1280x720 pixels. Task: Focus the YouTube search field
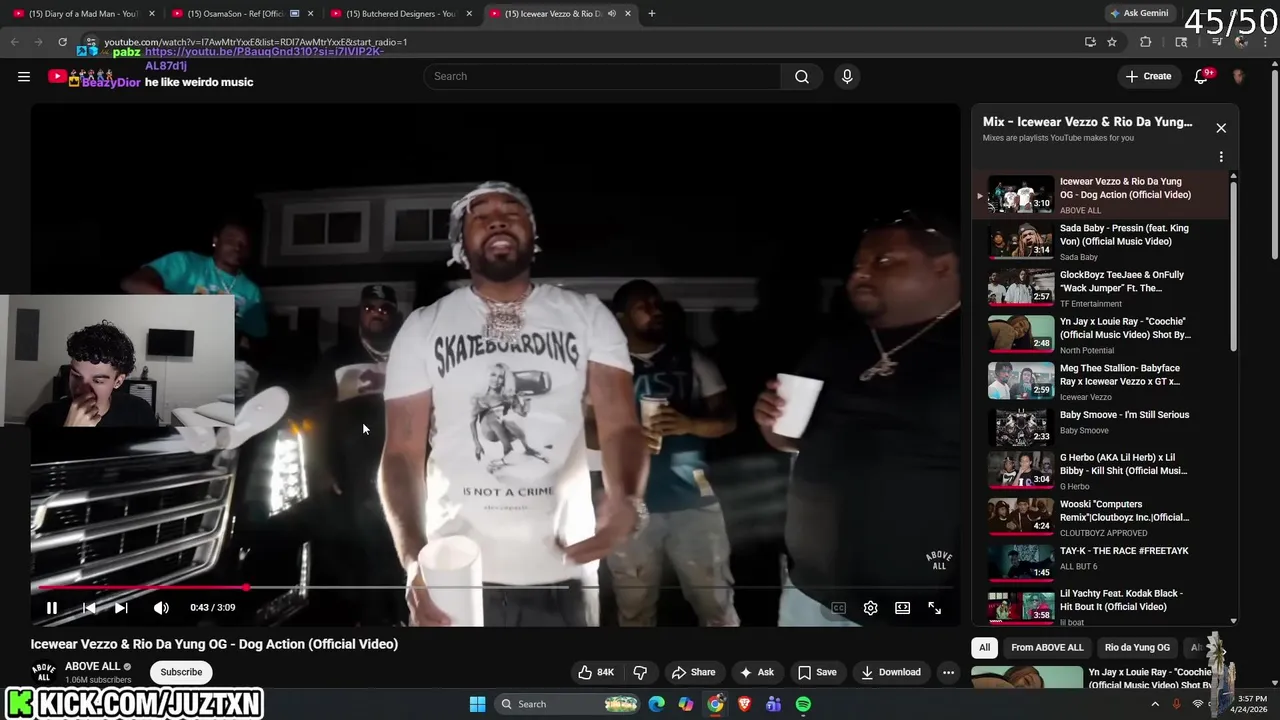(x=603, y=76)
